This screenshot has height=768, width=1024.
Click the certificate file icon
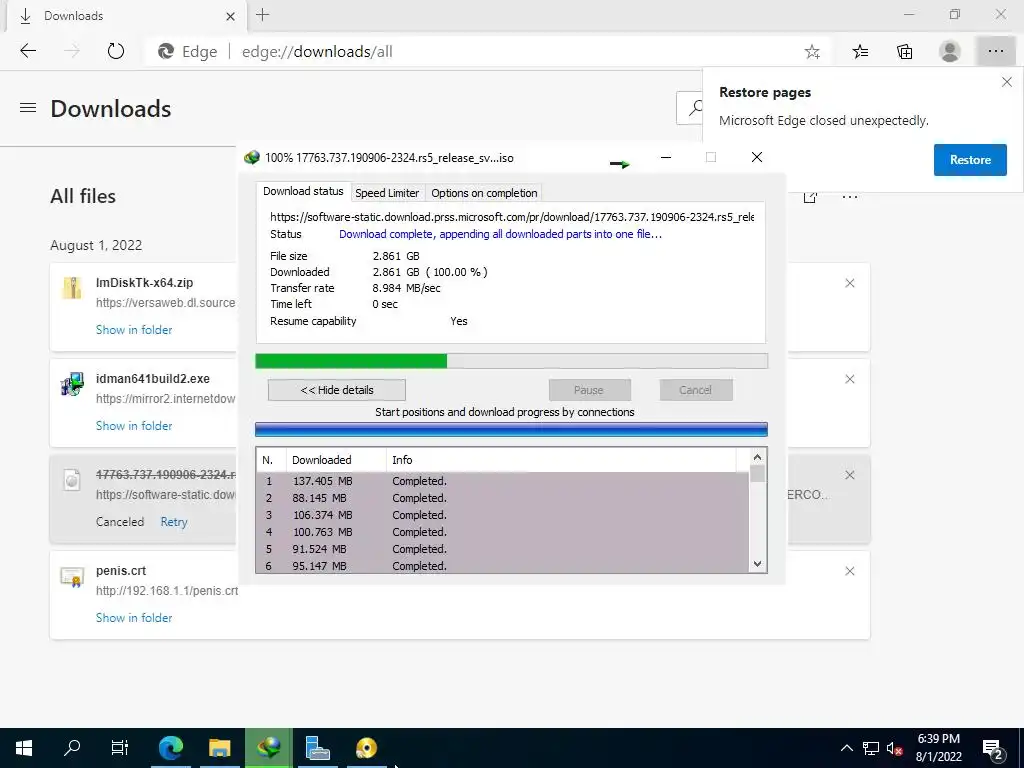click(x=72, y=577)
